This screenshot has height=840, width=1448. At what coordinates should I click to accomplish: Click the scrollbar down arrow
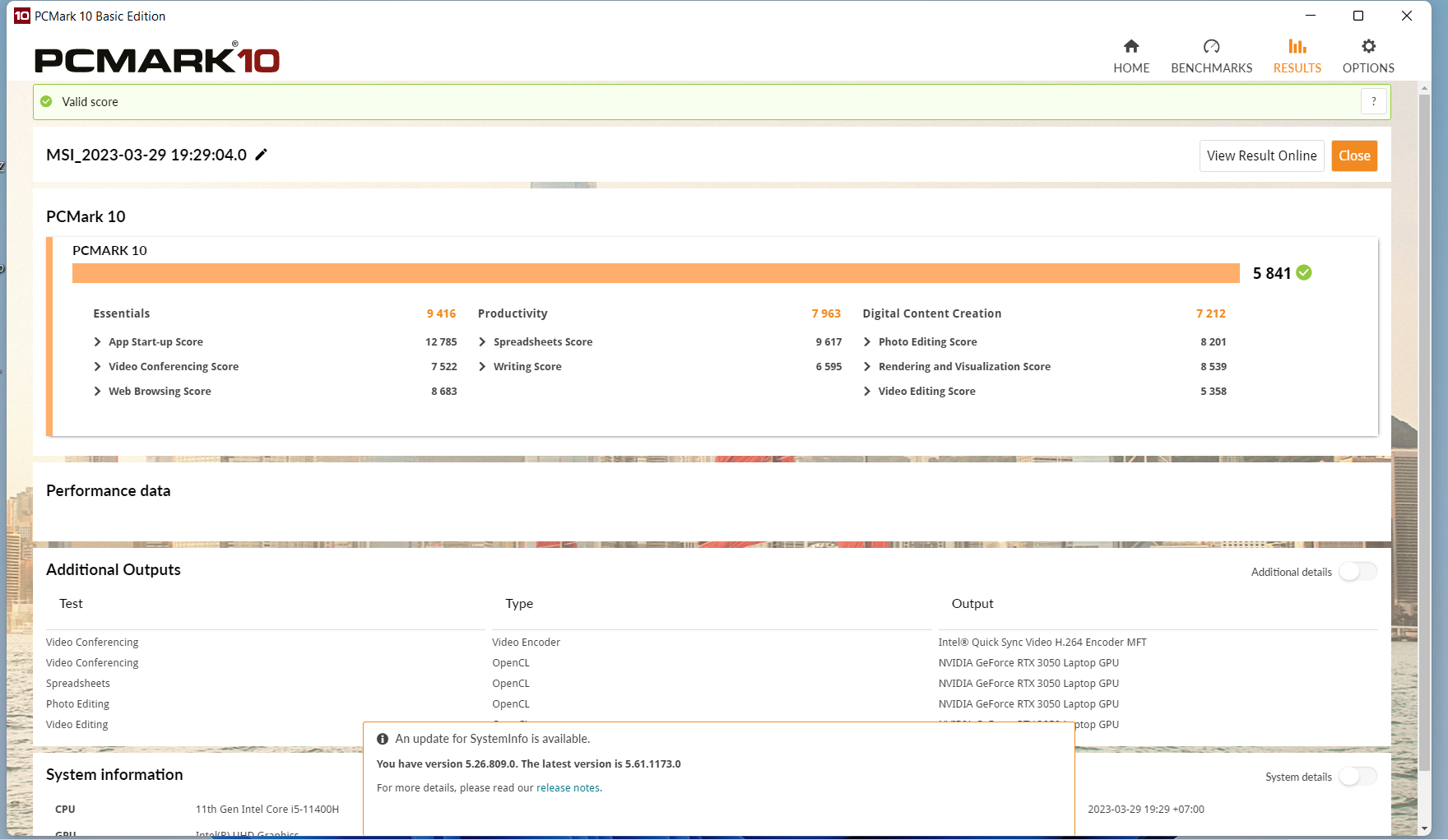1425,829
